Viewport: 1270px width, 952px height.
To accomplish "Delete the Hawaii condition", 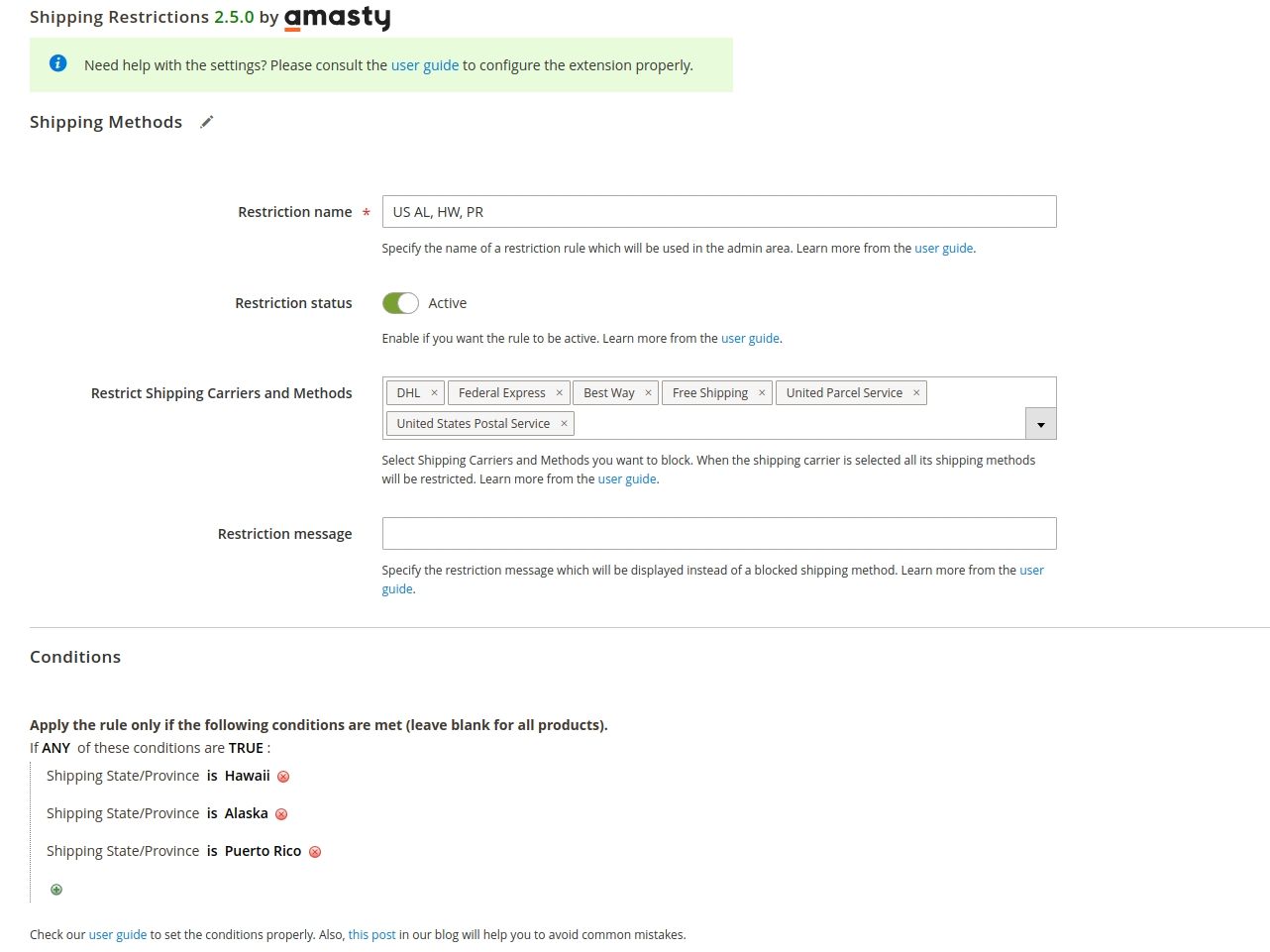I will (283, 777).
